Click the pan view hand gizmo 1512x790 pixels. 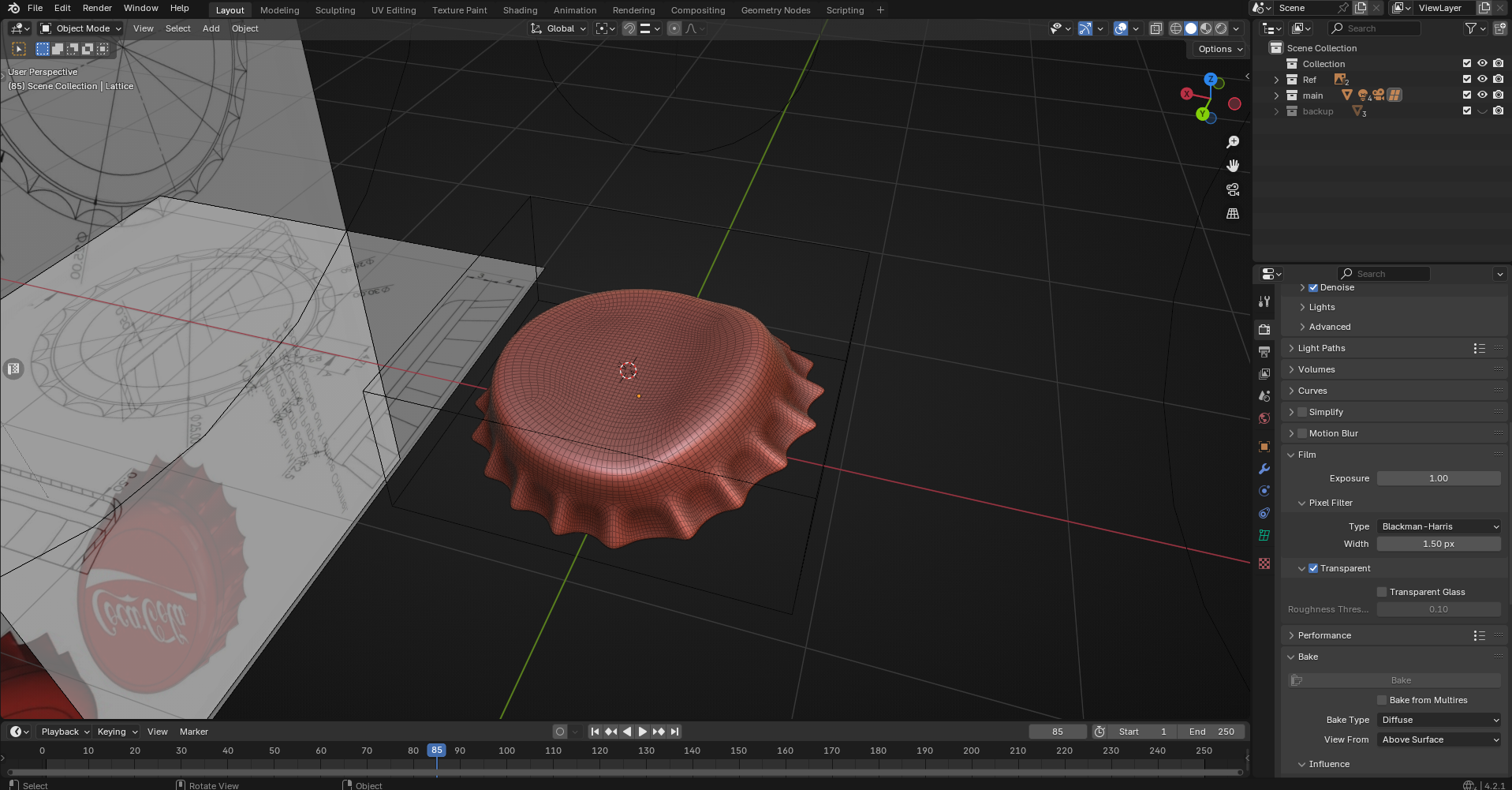1233,166
